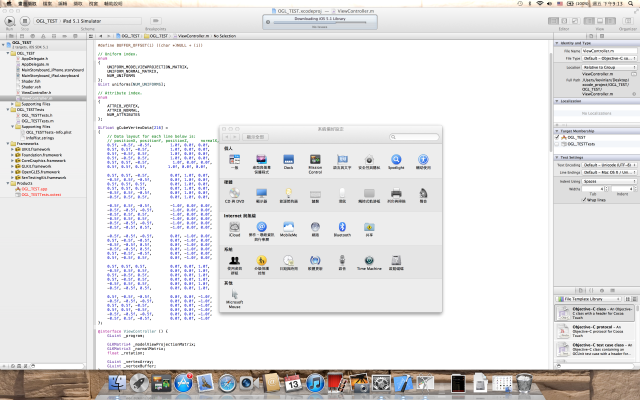
Task: Open CD 與 DVD preferences pane
Action: 235,193
